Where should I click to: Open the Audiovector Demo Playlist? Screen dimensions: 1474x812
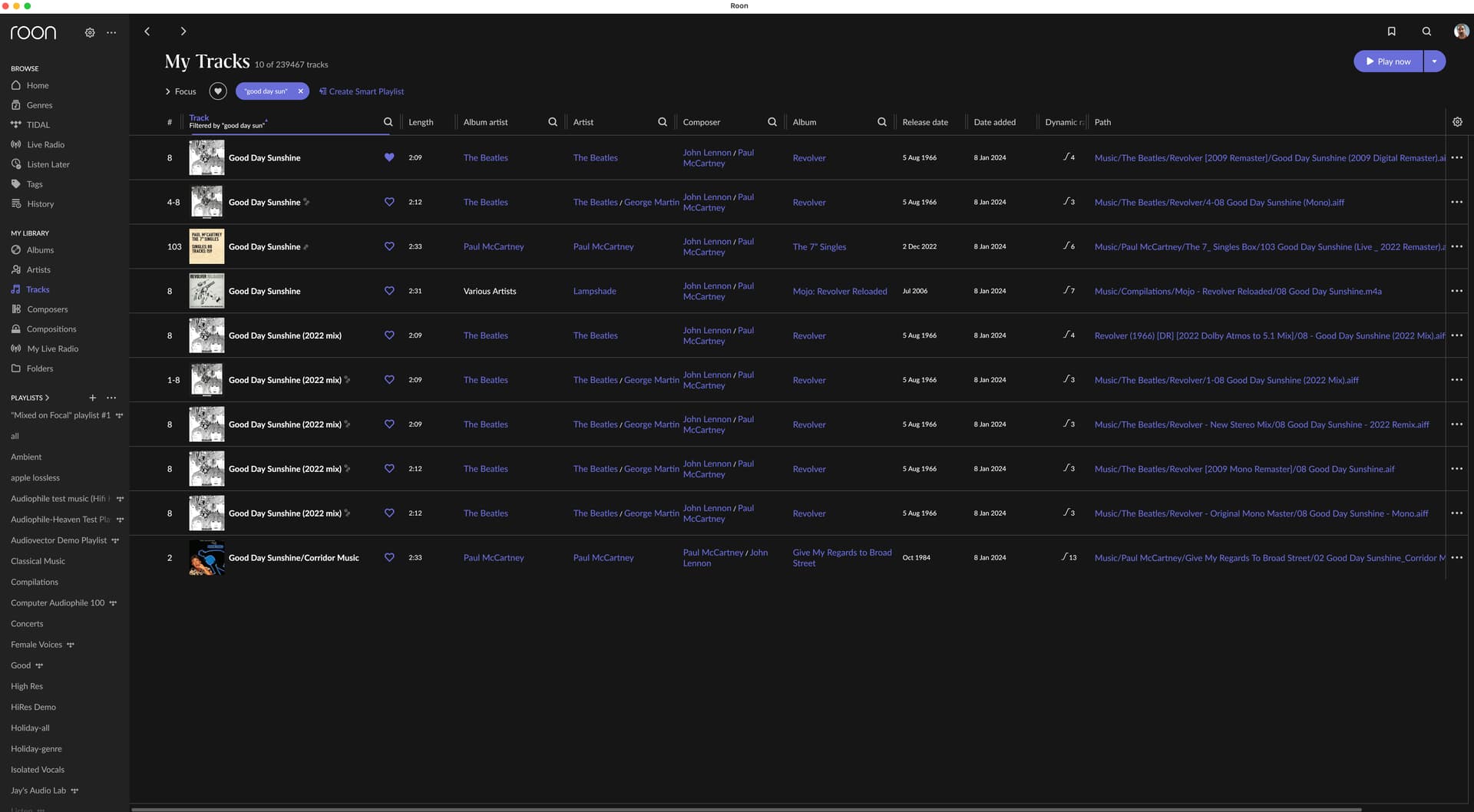(59, 540)
